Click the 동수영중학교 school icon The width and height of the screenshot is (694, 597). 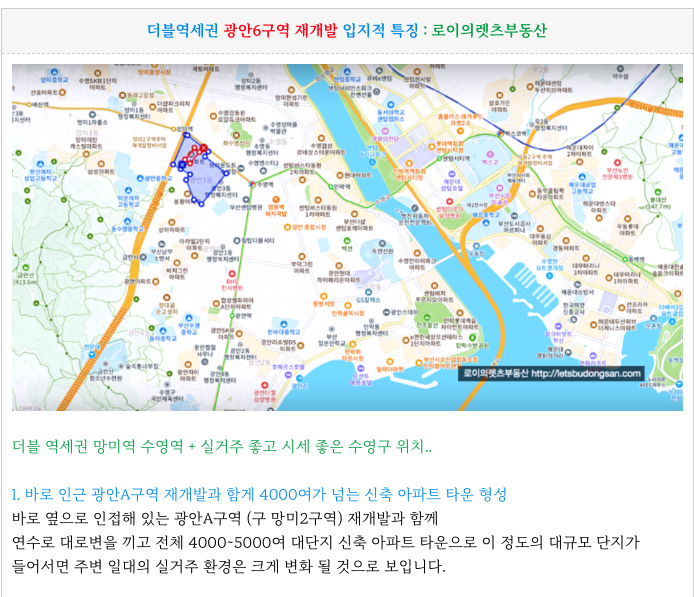click(128, 221)
